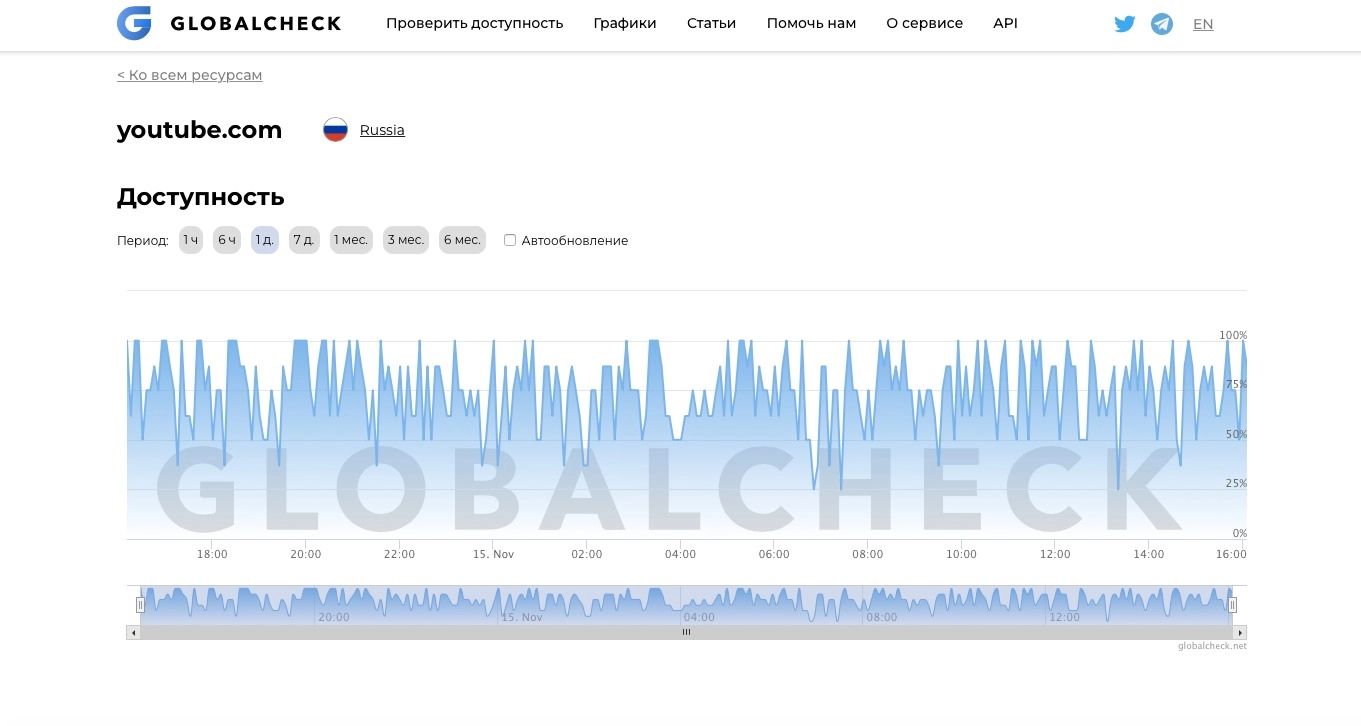Open the Russia country link
This screenshot has height=726, width=1361.
[x=382, y=130]
